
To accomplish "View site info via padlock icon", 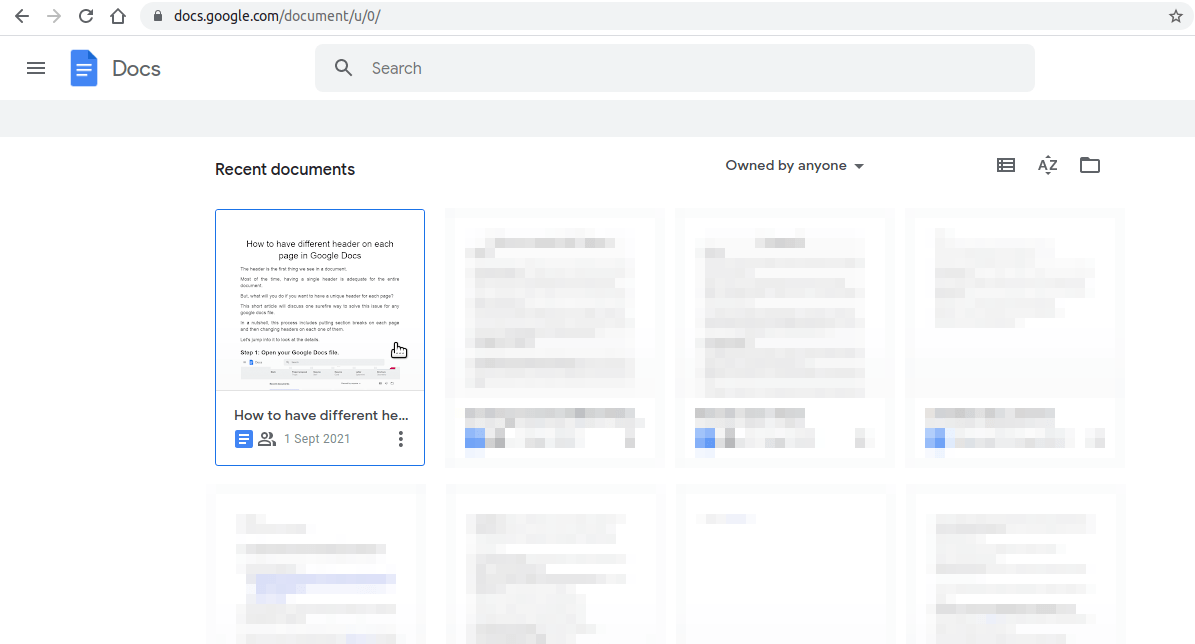I will (x=158, y=16).
